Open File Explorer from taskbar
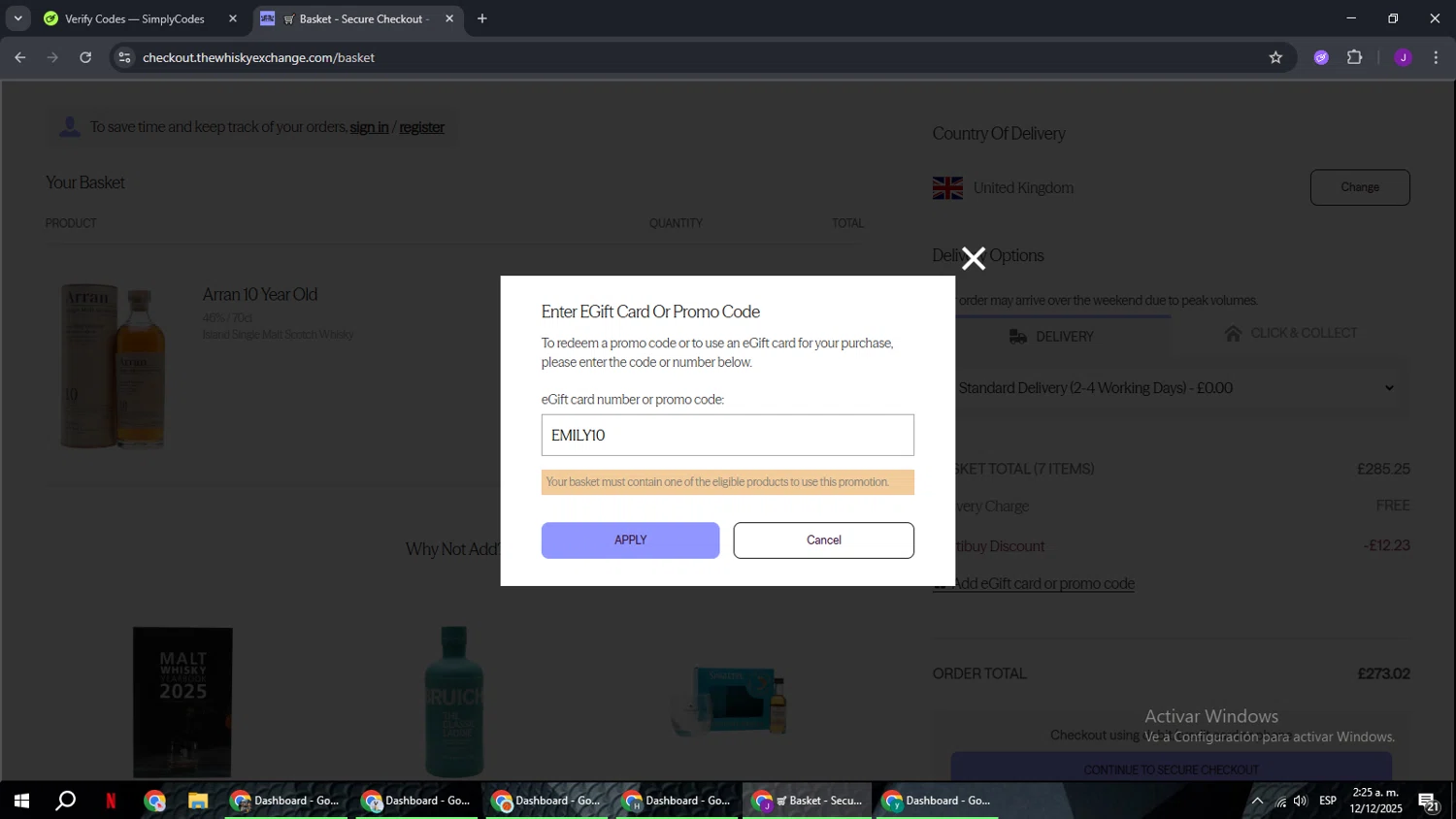Viewport: 1456px width, 819px height. click(198, 801)
